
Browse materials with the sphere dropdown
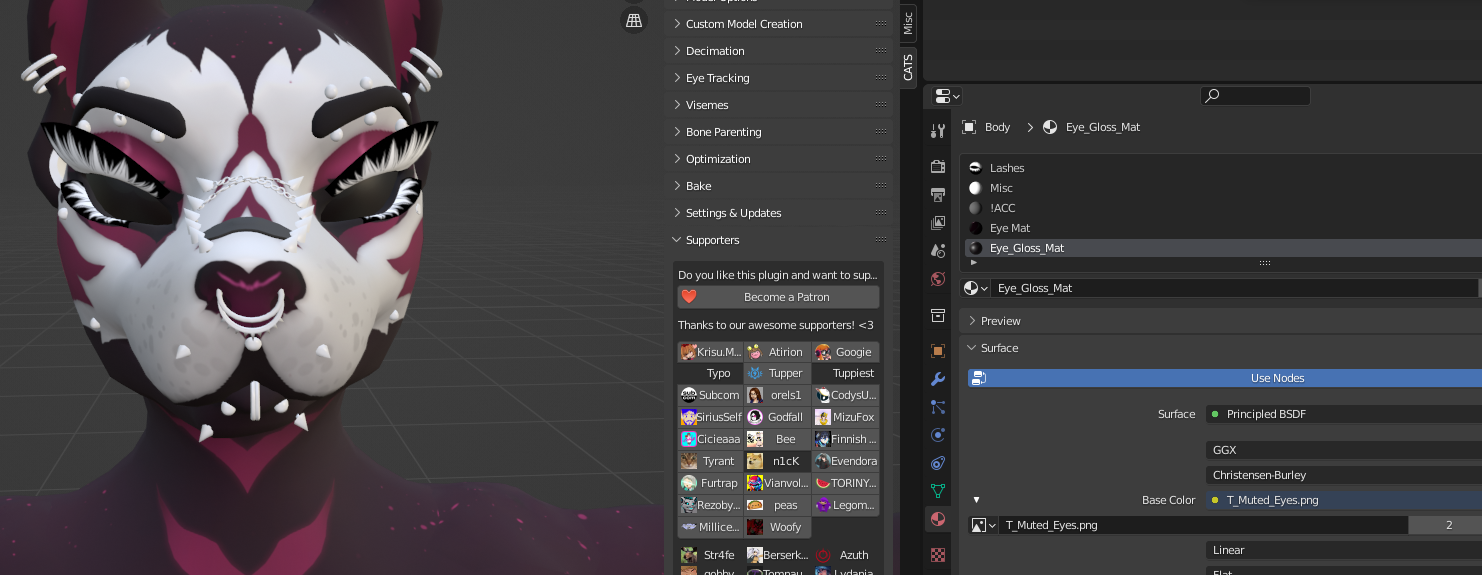pyautogui.click(x=975, y=288)
